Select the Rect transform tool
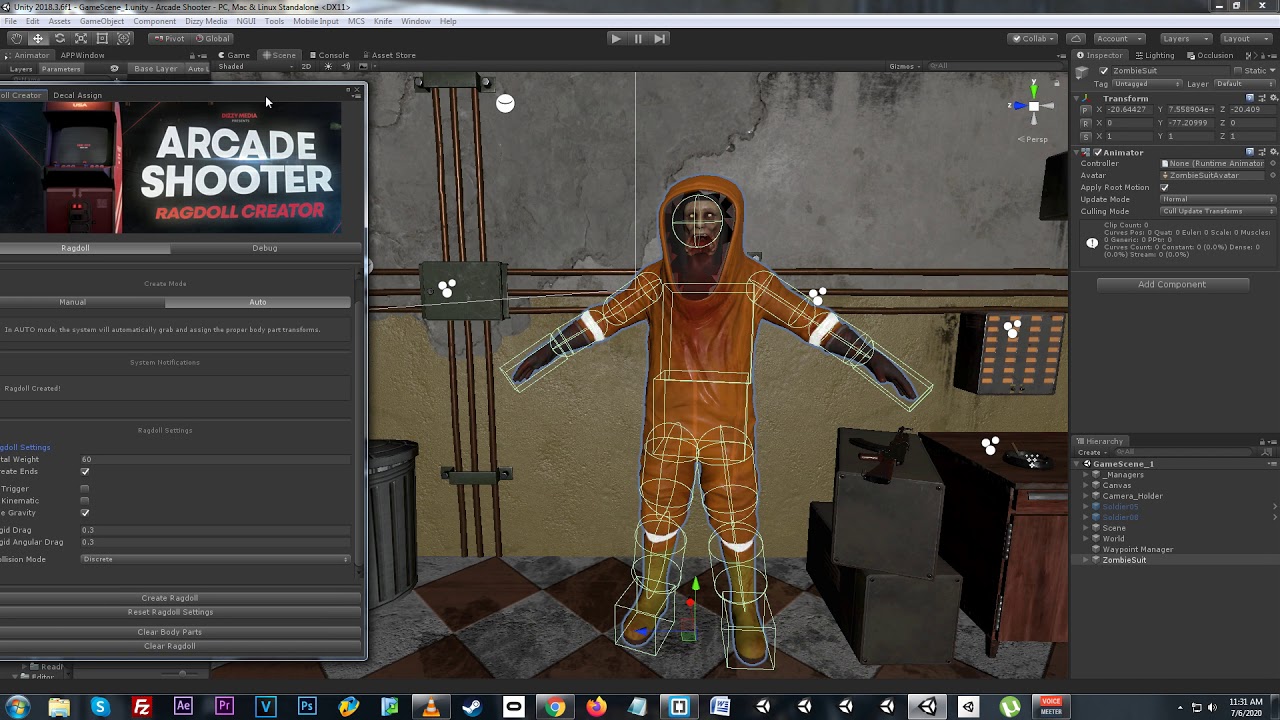This screenshot has height=720, width=1280. 102,38
